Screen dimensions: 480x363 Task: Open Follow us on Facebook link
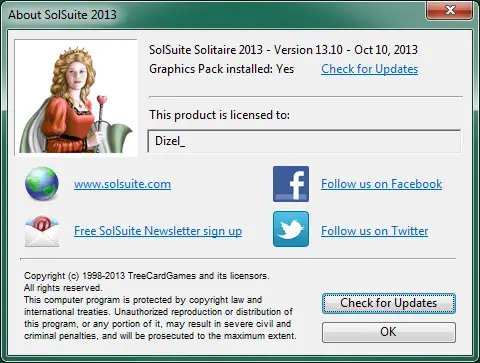point(382,184)
